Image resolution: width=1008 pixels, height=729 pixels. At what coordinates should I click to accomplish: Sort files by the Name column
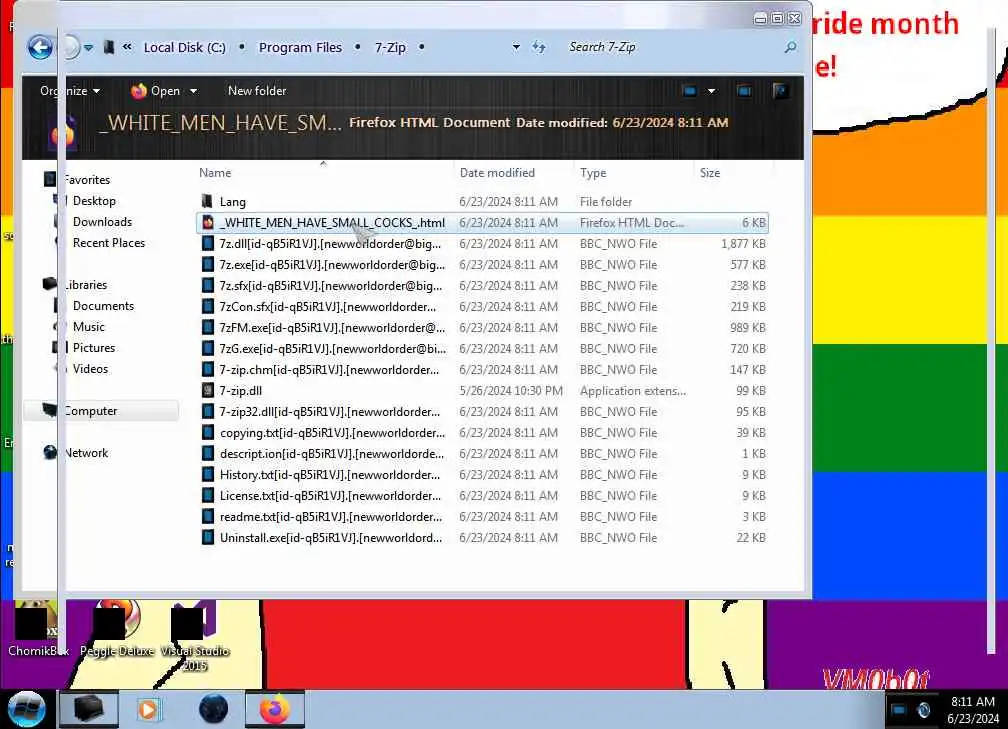(x=215, y=172)
